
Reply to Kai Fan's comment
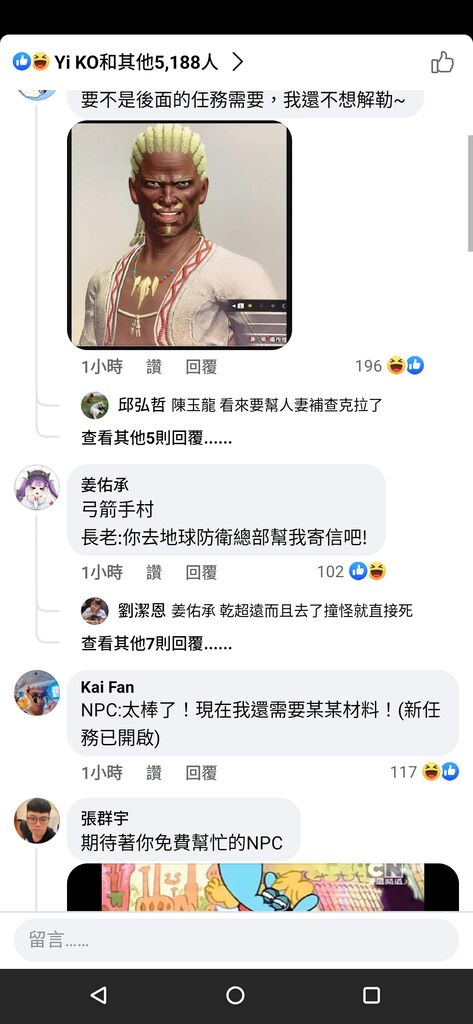tap(201, 773)
